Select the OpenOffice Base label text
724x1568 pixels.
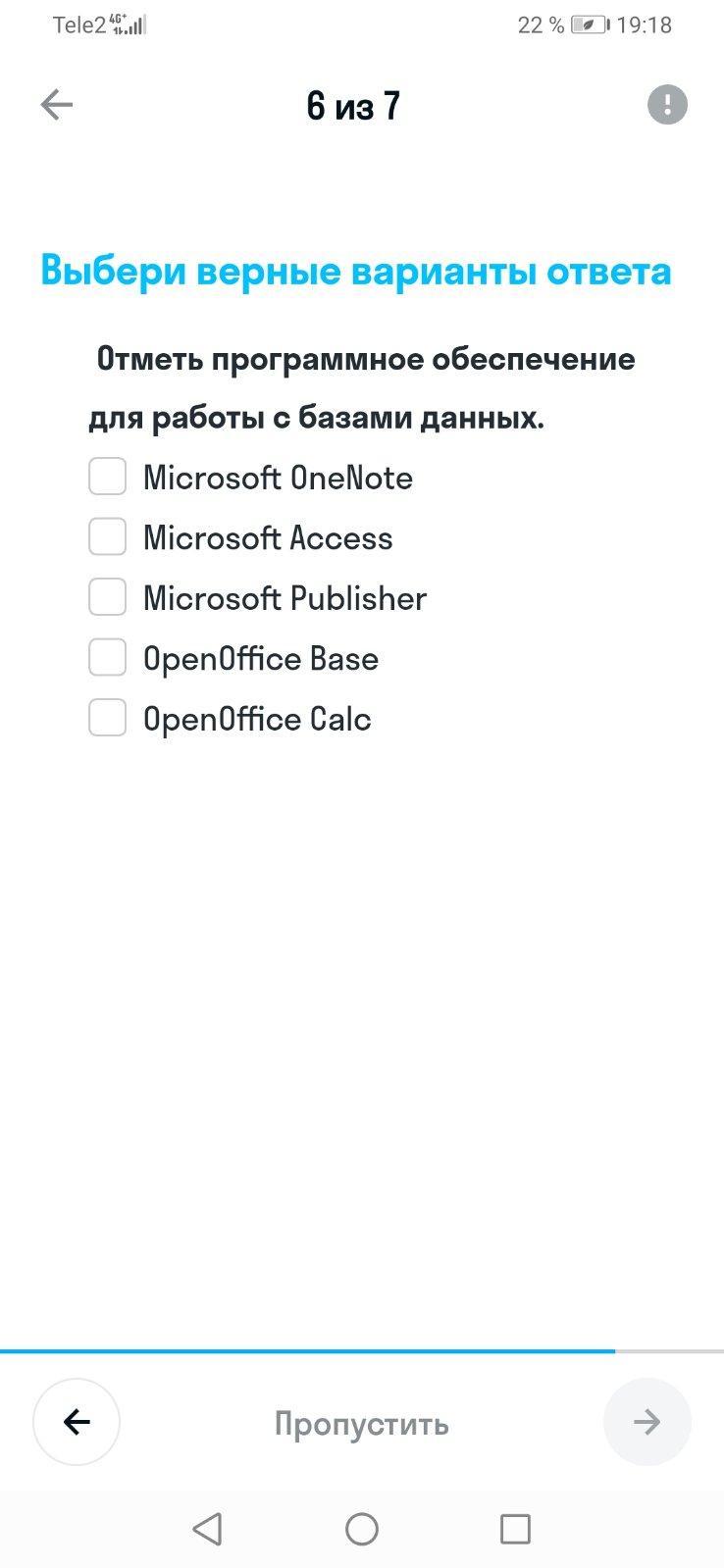261,658
